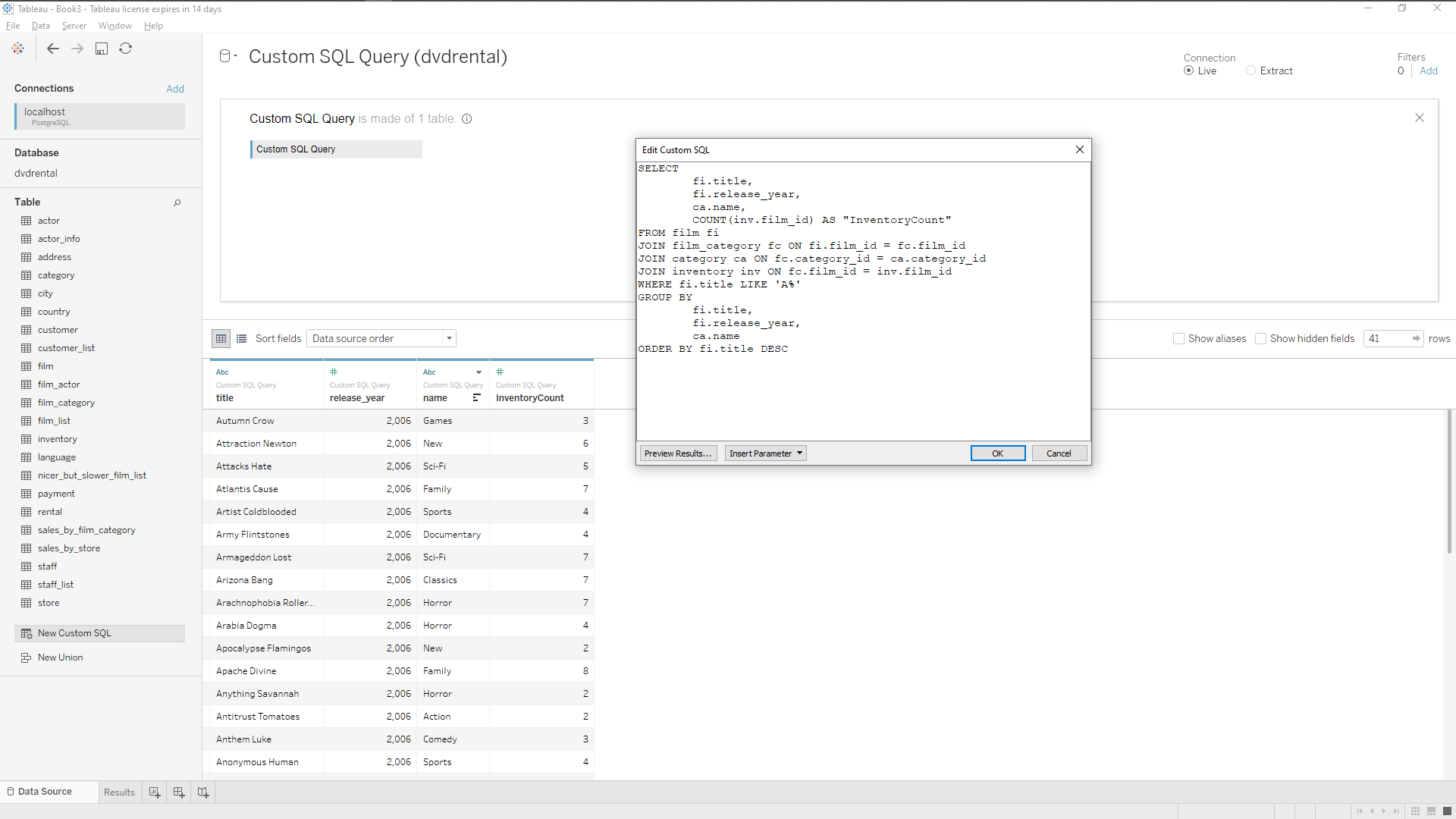1456x819 pixels.
Task: Click the New Story tab icon
Action: 203,792
